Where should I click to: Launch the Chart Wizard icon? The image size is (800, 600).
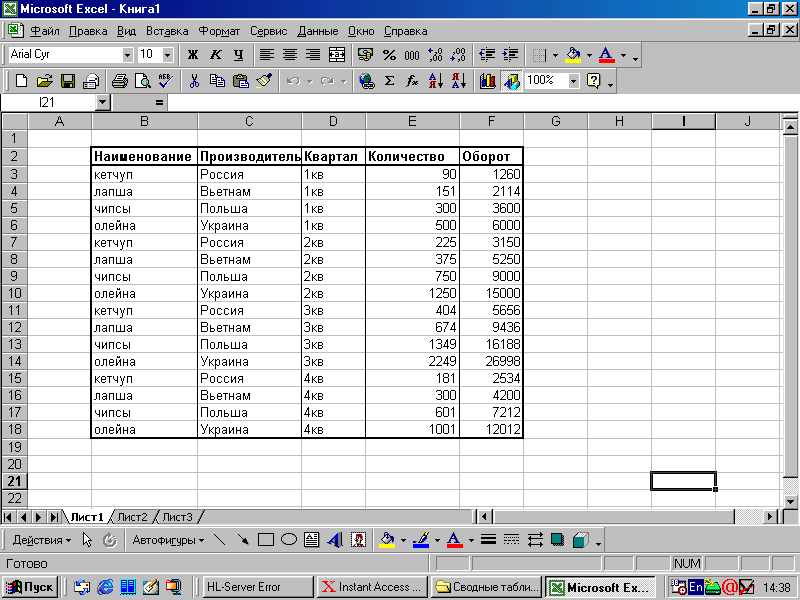(487, 81)
